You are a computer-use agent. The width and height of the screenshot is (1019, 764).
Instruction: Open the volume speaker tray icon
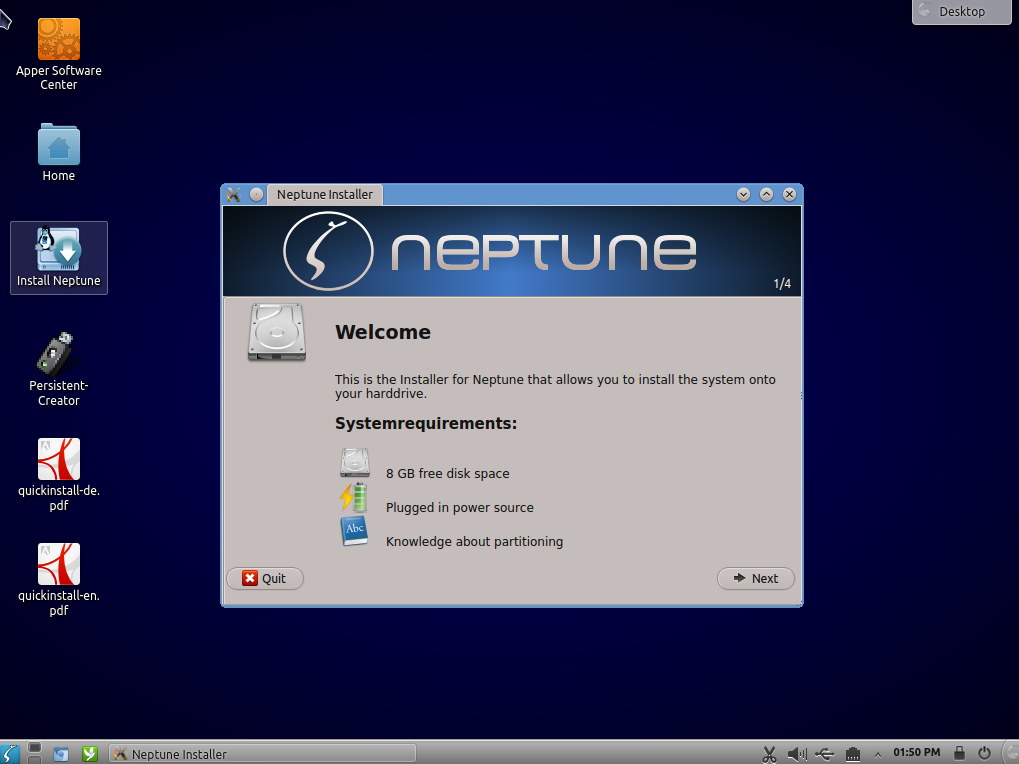797,754
